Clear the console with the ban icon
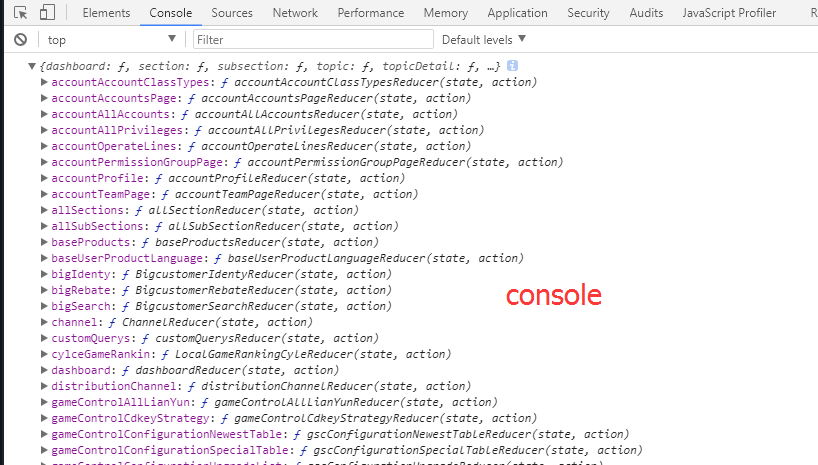Screen dimensions: 818x465 pos(20,40)
